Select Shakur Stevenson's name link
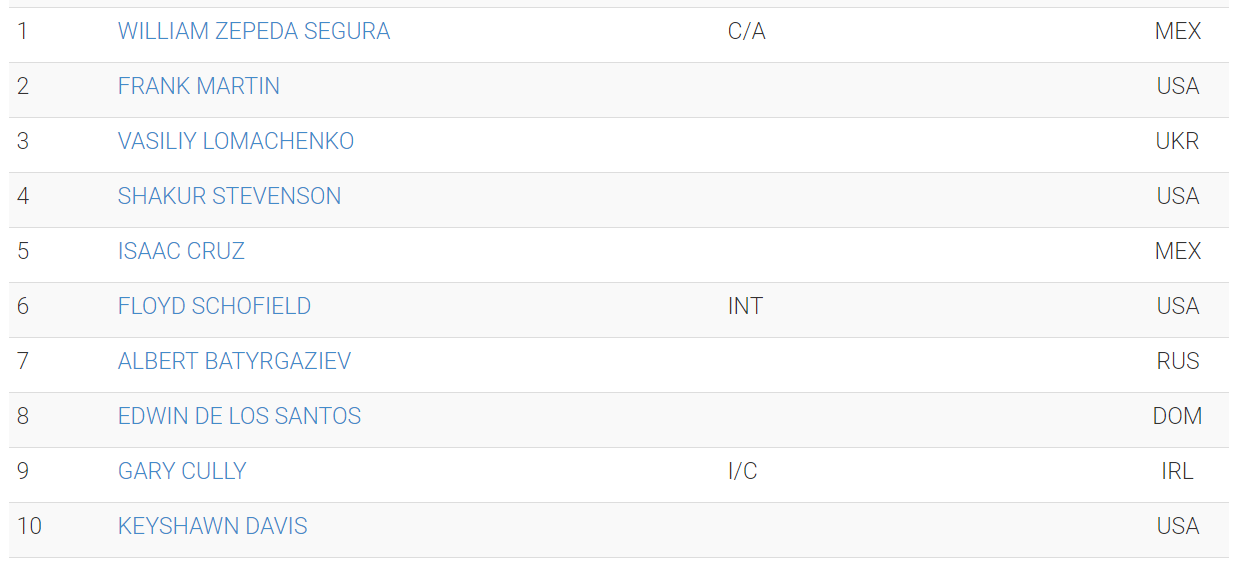The height and width of the screenshot is (561, 1253). pos(230,196)
